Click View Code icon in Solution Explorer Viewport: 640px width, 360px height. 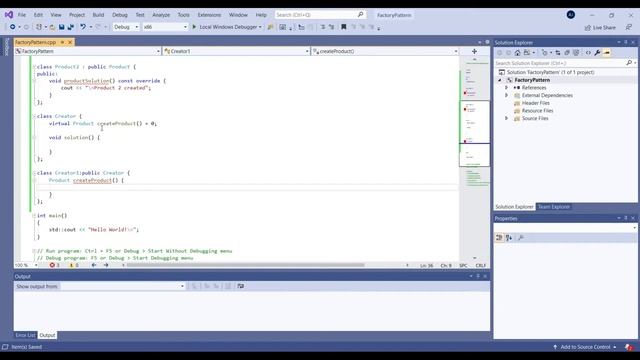588,53
